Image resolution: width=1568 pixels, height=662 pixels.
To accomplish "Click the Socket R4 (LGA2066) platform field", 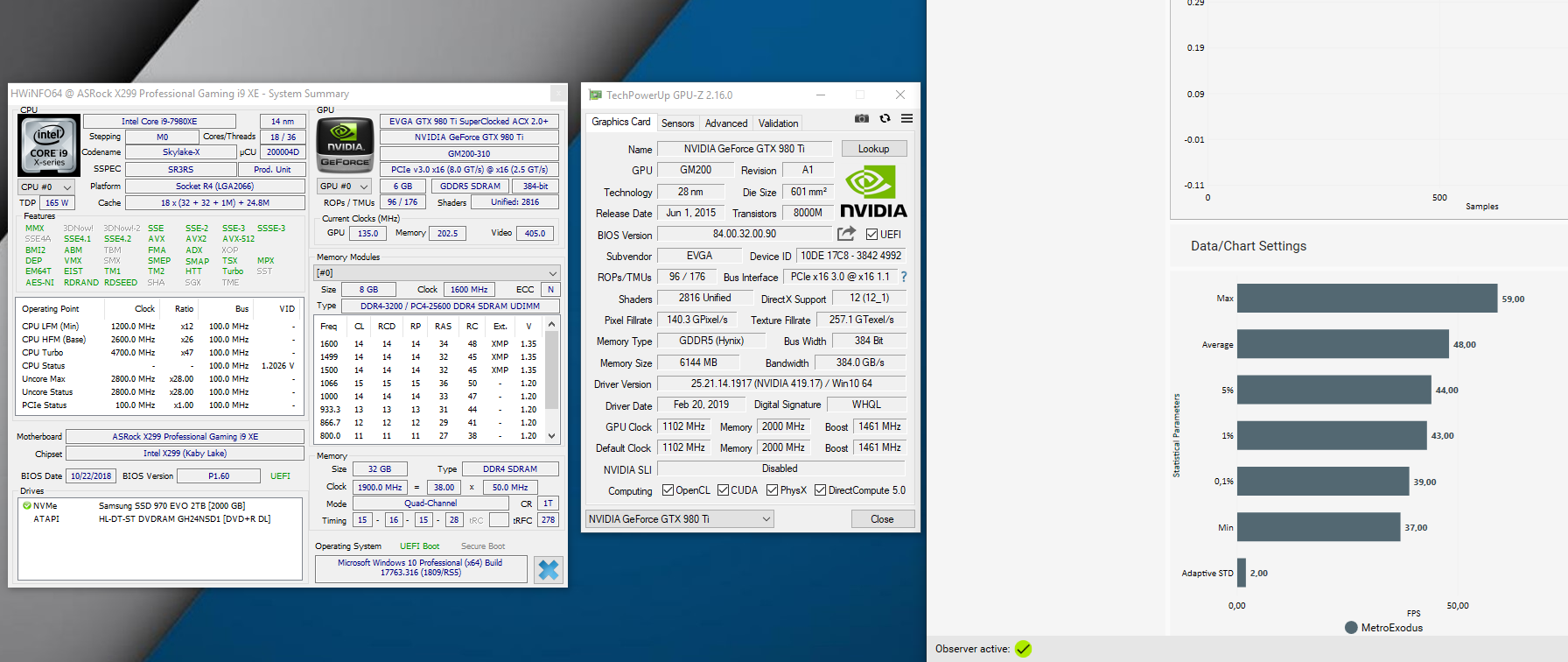I will click(x=214, y=187).
